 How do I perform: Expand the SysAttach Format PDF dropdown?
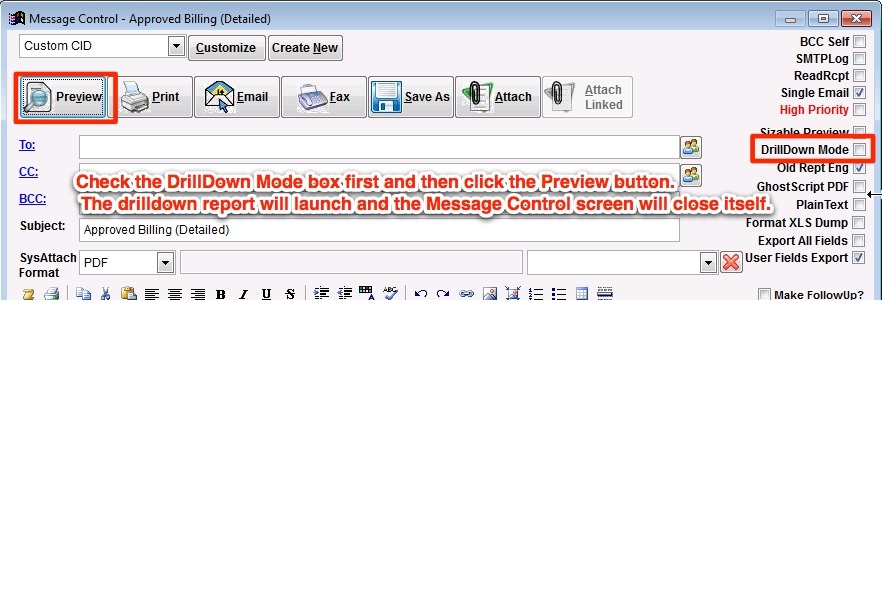[166, 262]
